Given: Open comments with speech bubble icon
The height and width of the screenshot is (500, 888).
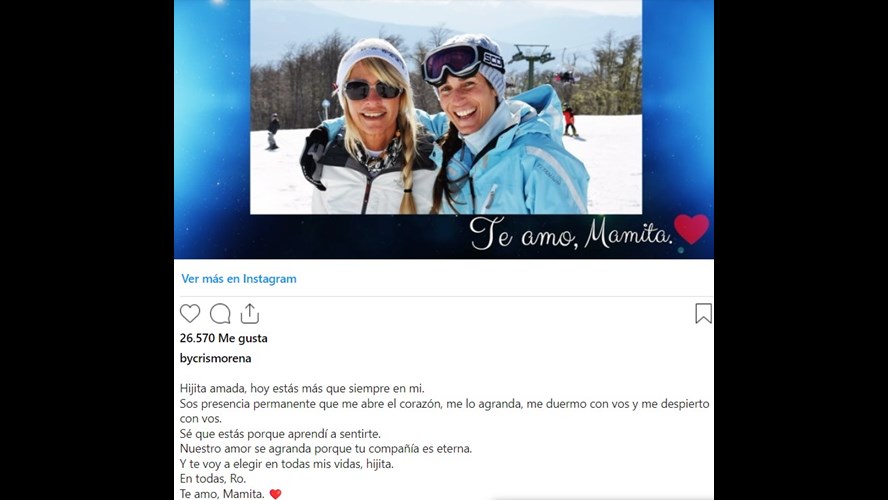Looking at the screenshot, I should (220, 313).
